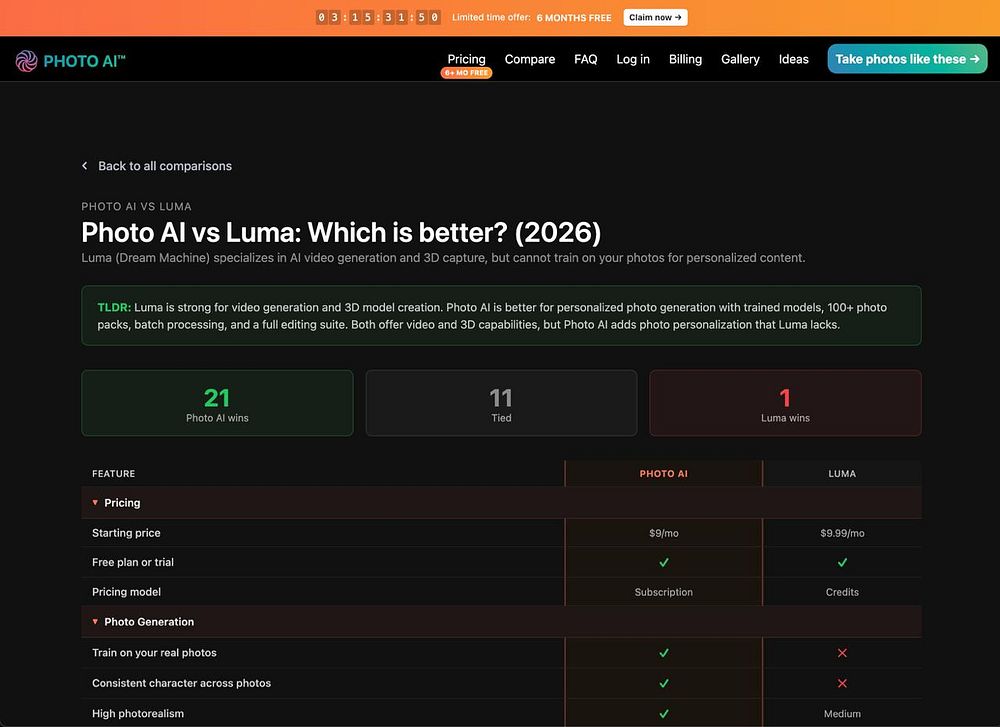Click the LUMA column header

point(842,473)
